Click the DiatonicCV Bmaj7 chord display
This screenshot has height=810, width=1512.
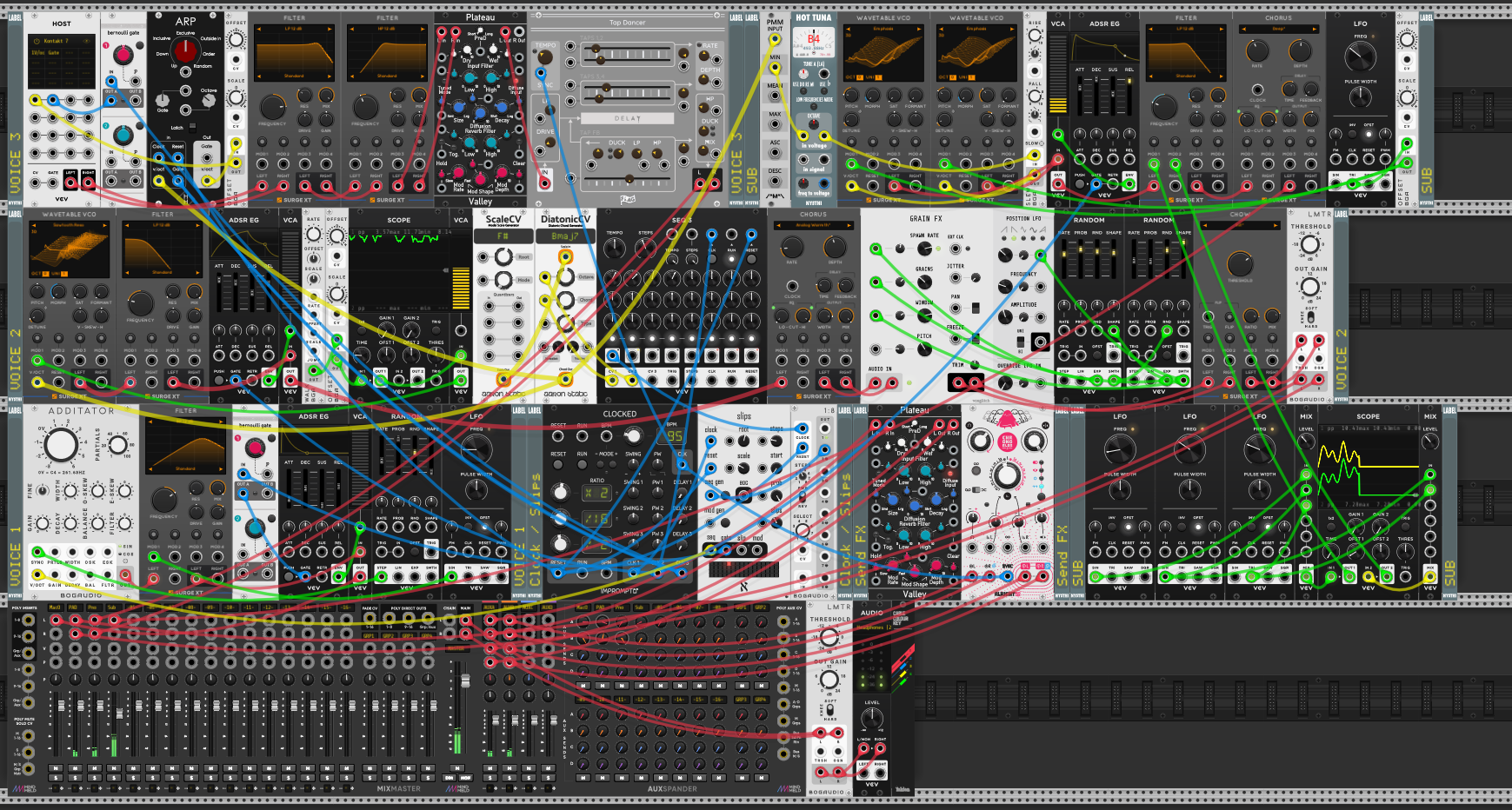(565, 236)
